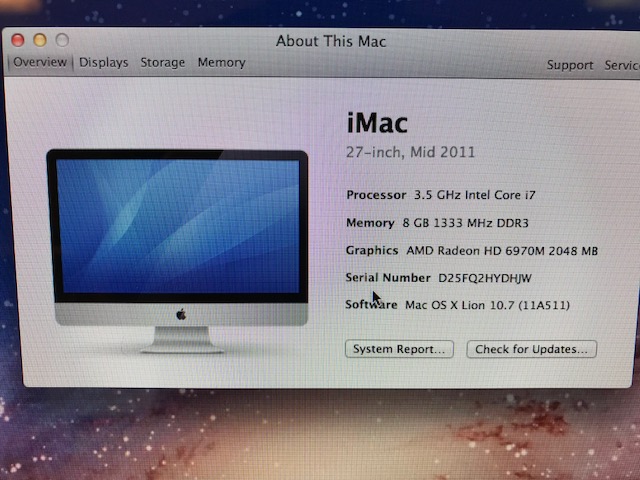Screen dimensions: 640x480
Task: Click the disabled zoom window button
Action: pyautogui.click(x=62, y=40)
